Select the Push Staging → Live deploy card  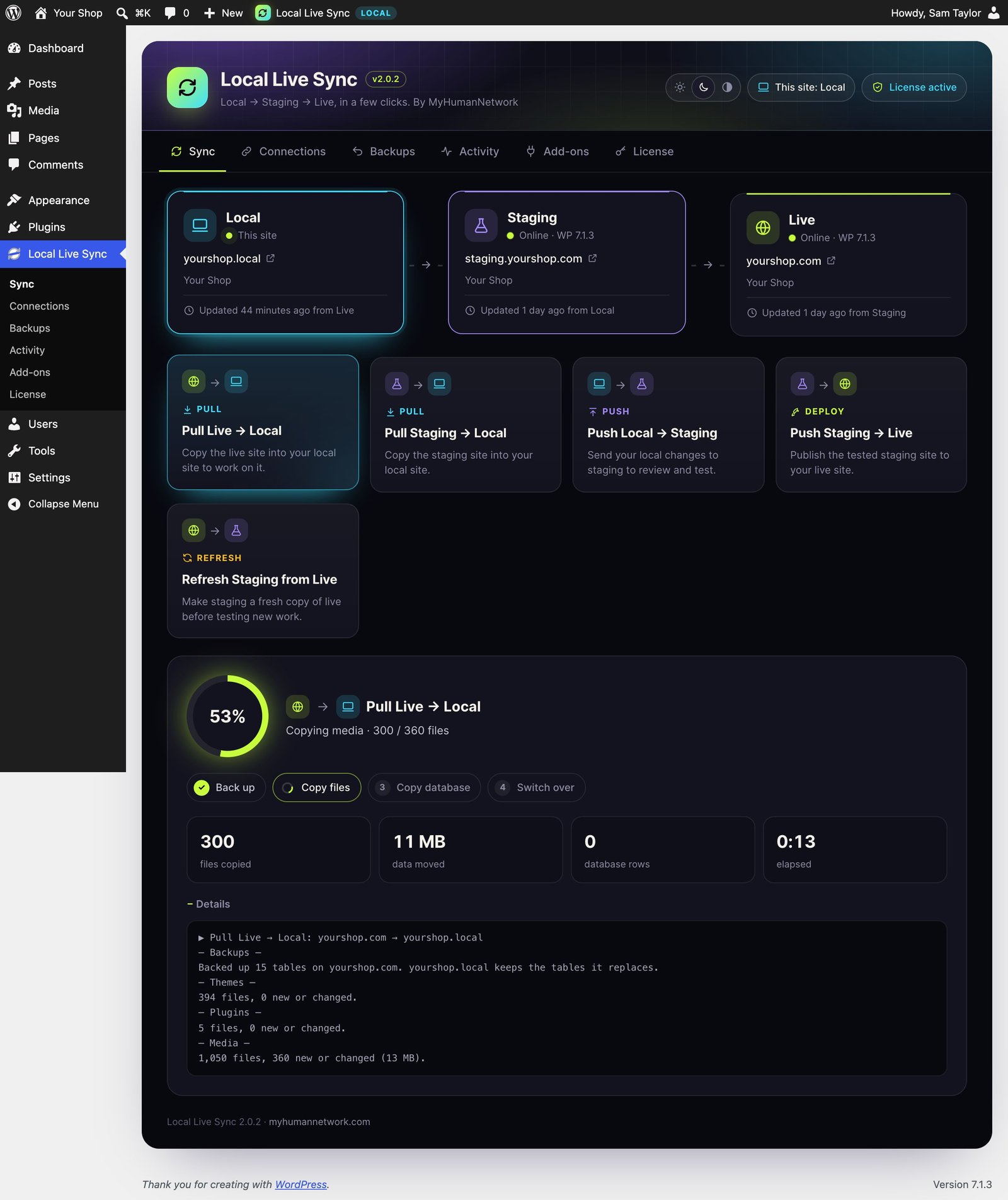[871, 425]
